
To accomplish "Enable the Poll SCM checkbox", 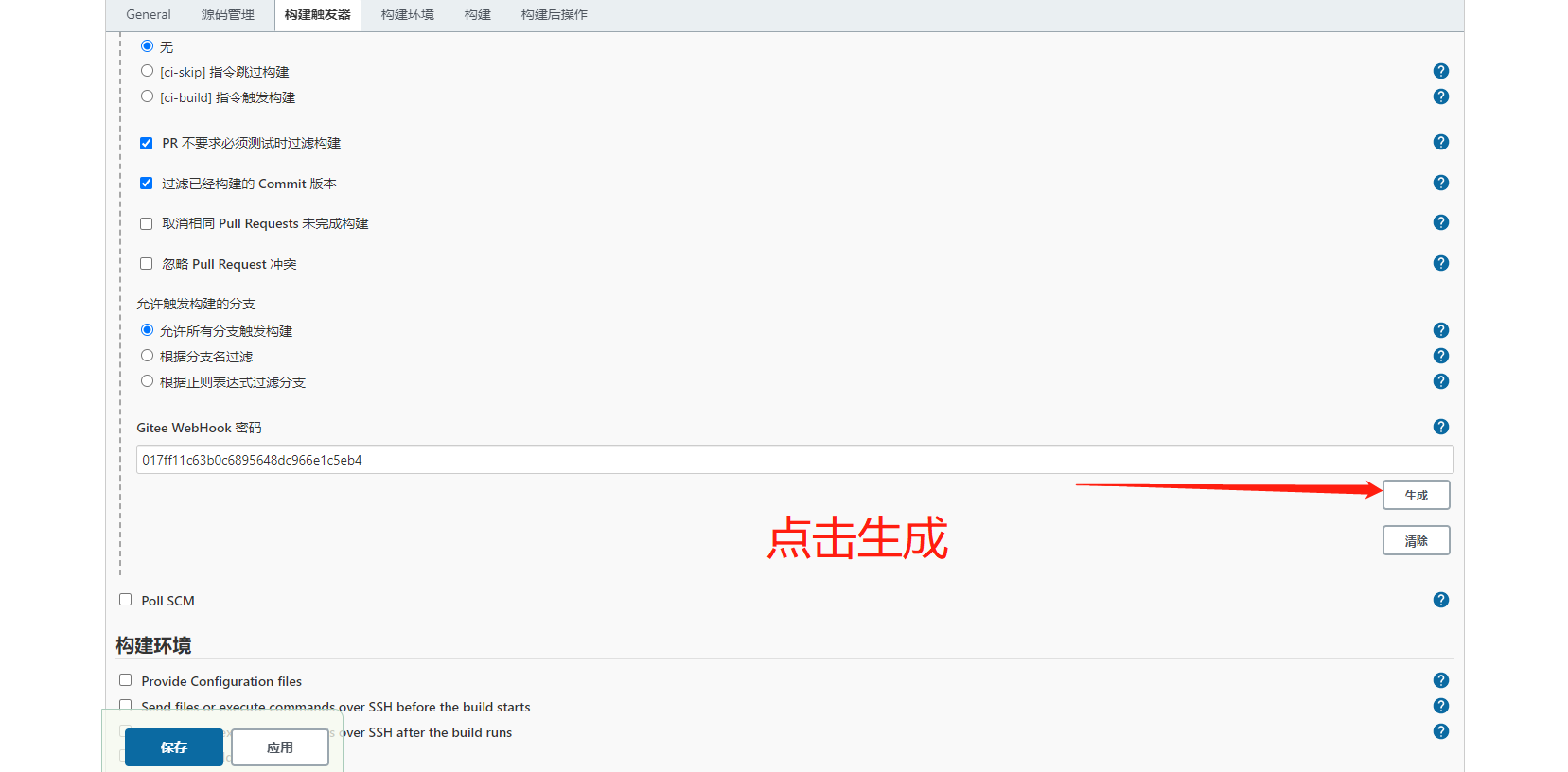I will [x=125, y=600].
